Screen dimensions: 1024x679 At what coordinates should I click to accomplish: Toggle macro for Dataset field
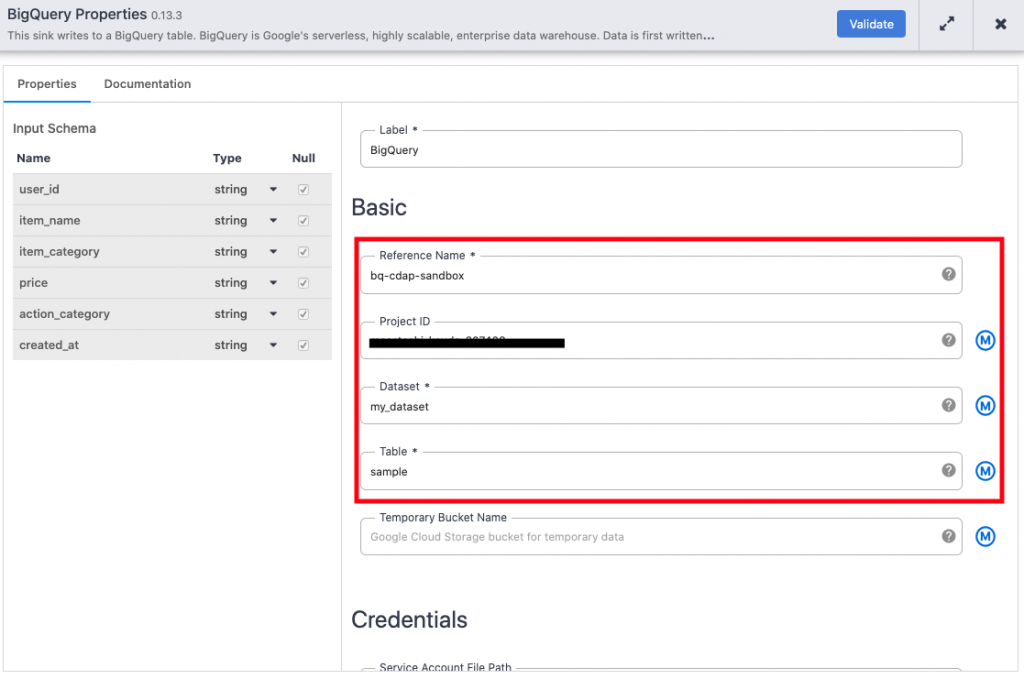coord(985,405)
